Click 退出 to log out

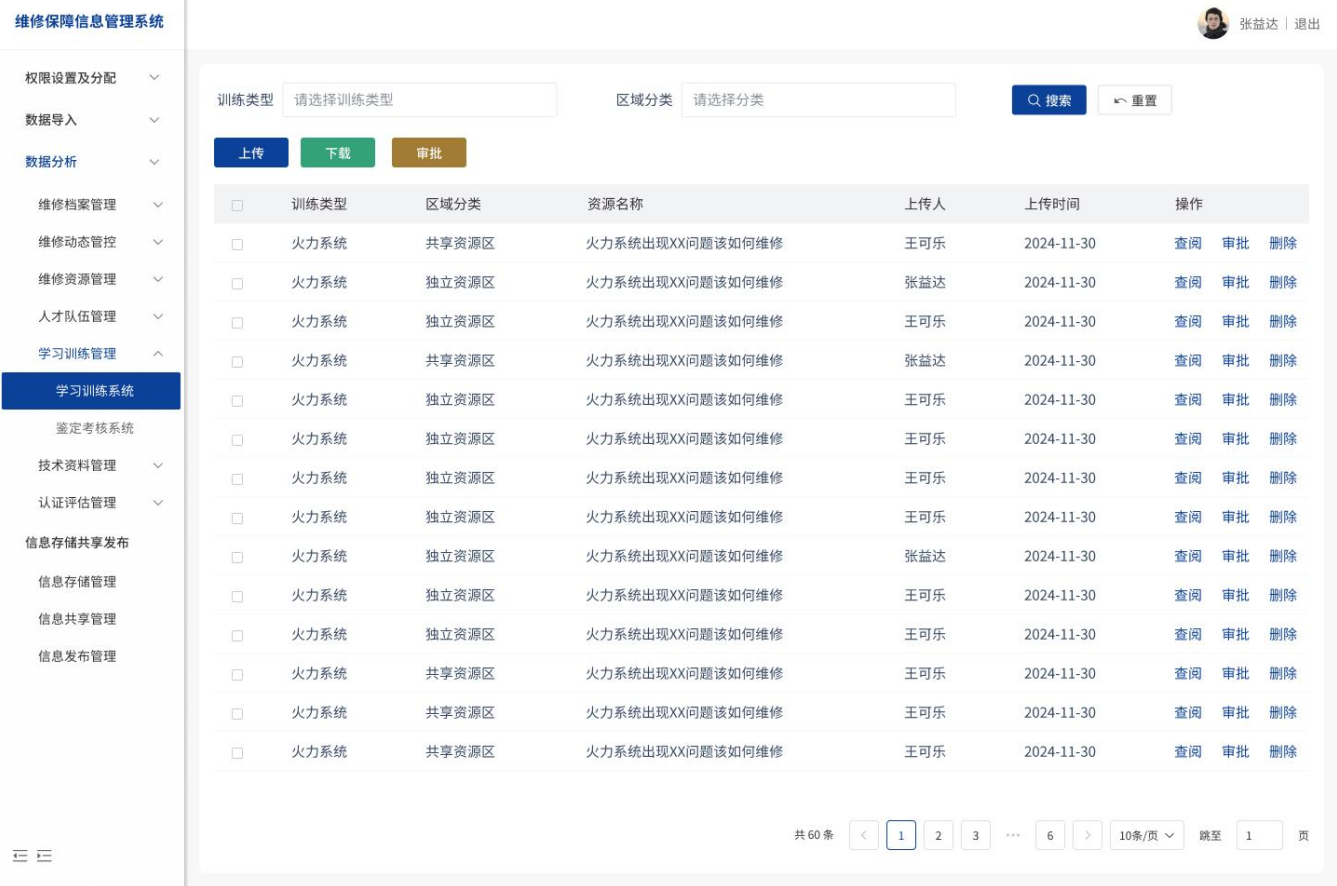pyautogui.click(x=1307, y=24)
